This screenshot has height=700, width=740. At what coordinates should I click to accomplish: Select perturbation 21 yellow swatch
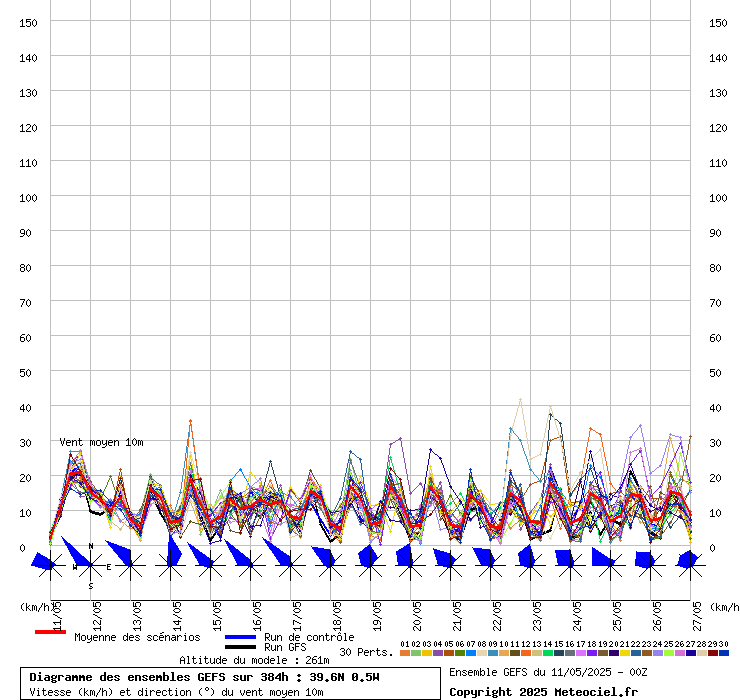tap(625, 653)
